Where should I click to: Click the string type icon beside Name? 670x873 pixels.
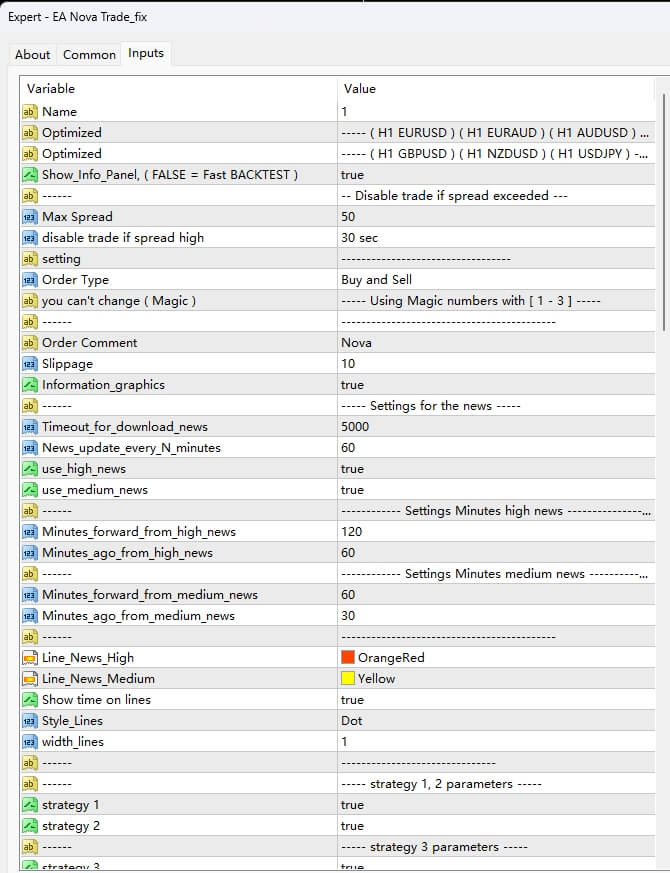[x=29, y=112]
